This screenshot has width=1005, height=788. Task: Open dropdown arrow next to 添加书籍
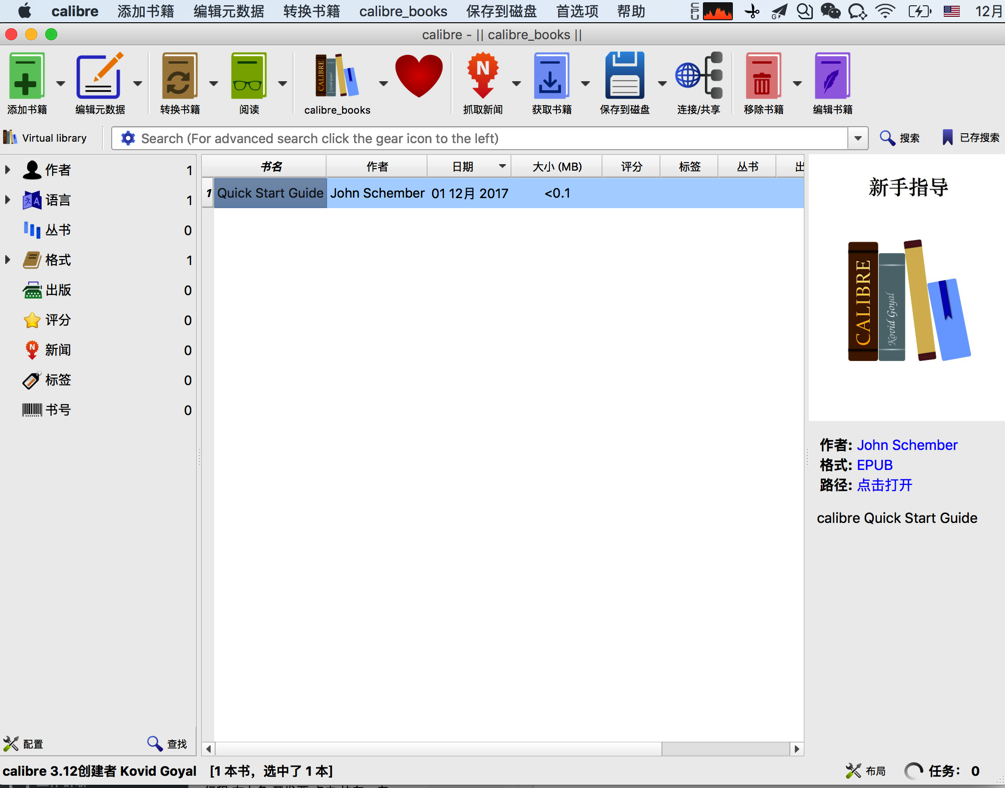click(60, 83)
